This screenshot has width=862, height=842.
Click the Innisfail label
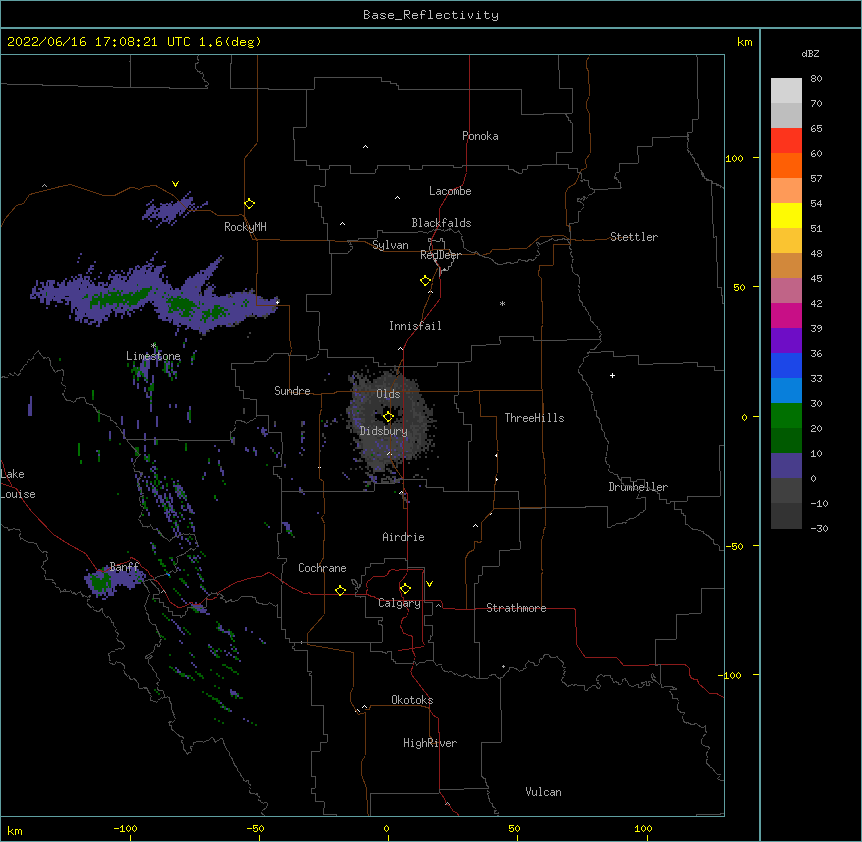pyautogui.click(x=415, y=326)
